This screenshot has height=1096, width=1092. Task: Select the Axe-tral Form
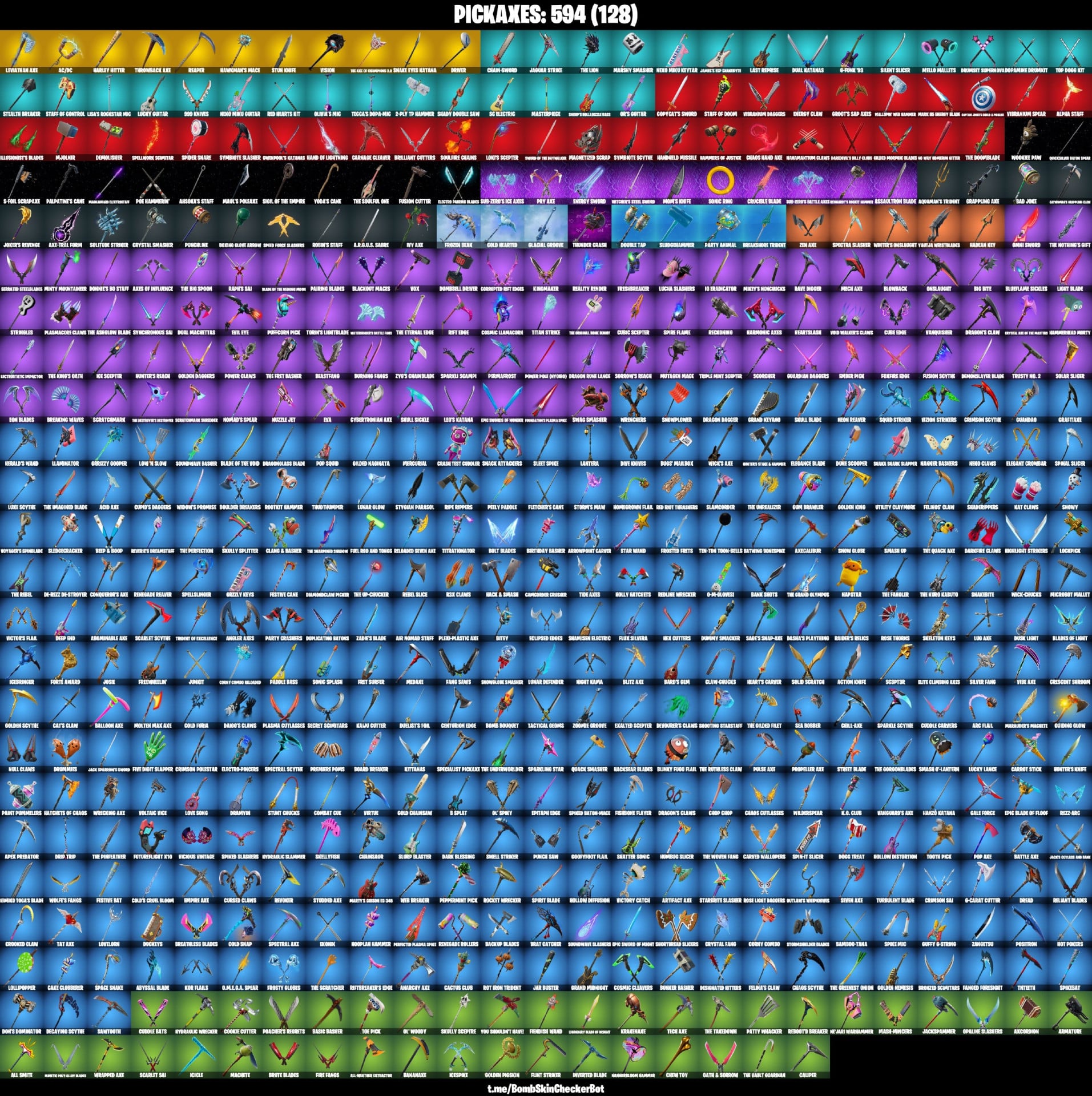tap(66, 227)
